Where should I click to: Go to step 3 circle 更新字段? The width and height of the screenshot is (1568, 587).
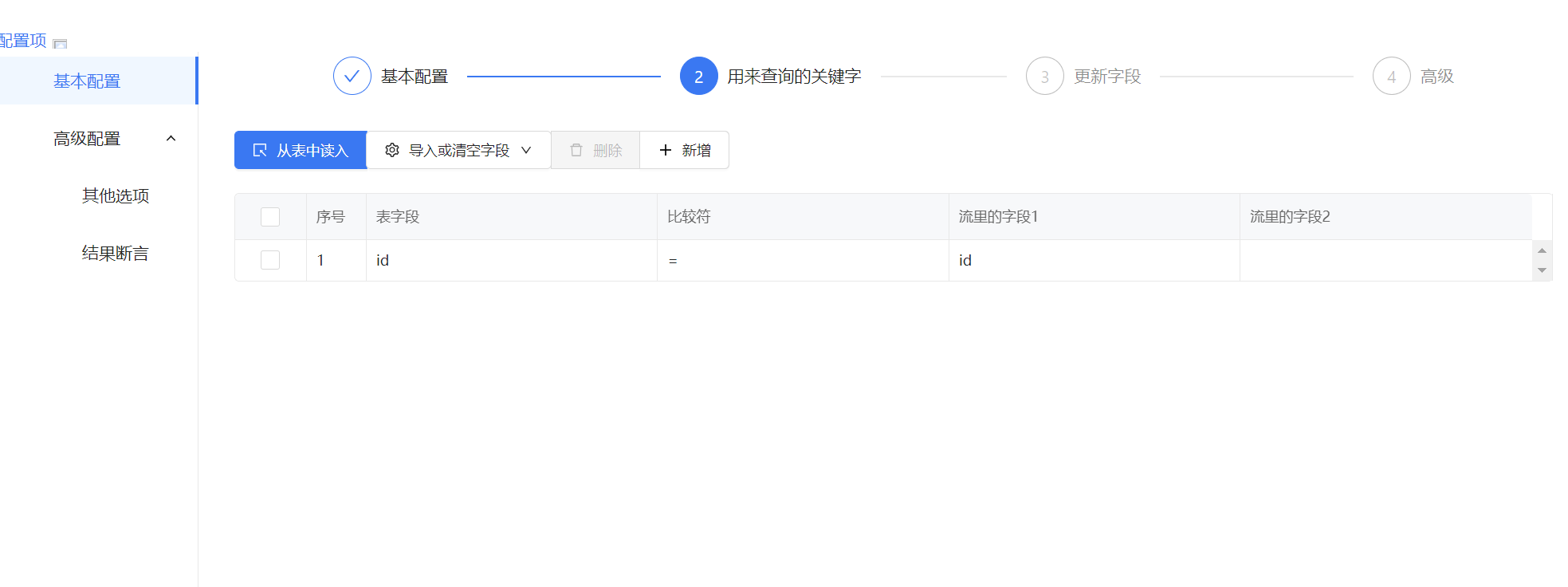pos(1044,76)
